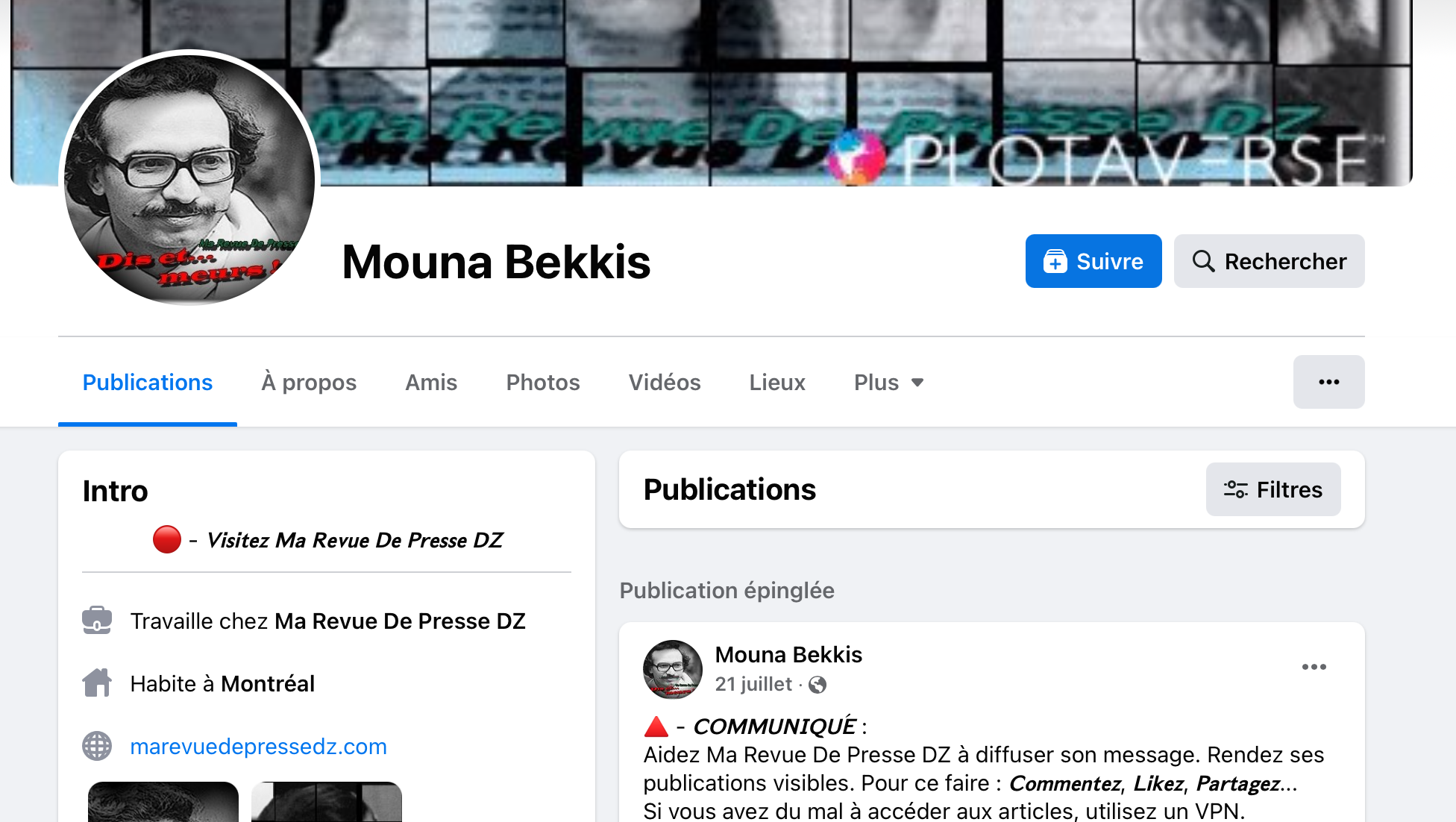Open the Filtres options for publications

click(1273, 489)
